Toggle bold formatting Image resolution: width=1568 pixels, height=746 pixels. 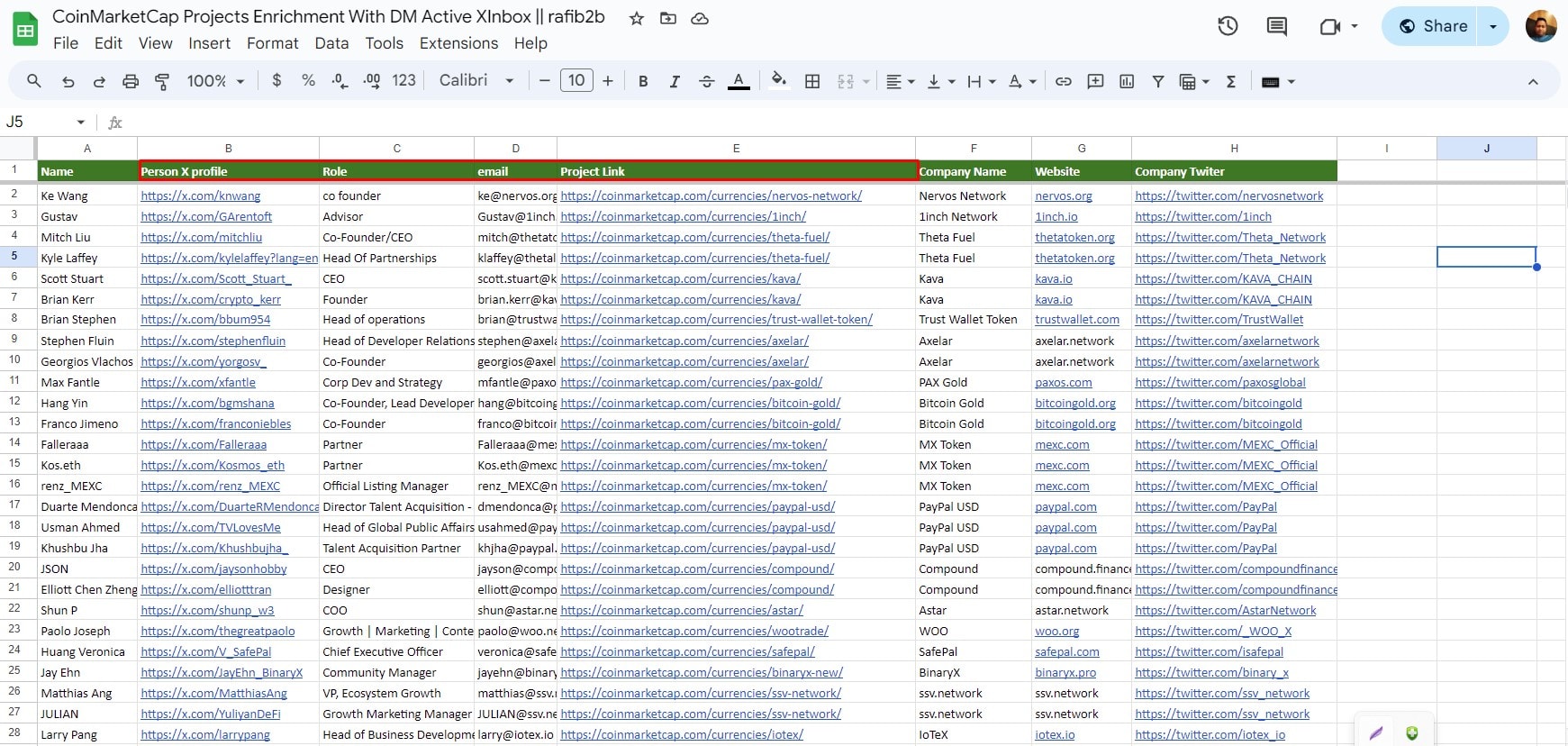[643, 81]
